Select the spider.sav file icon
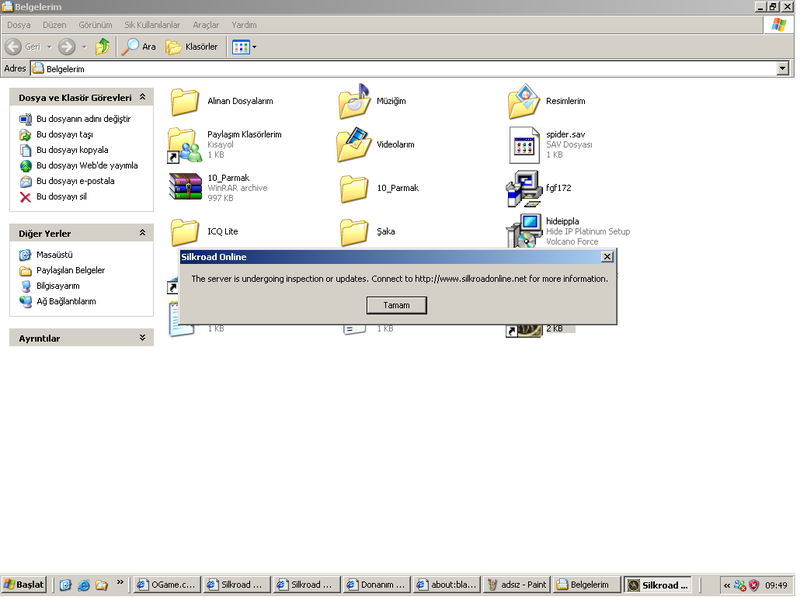 (x=524, y=145)
